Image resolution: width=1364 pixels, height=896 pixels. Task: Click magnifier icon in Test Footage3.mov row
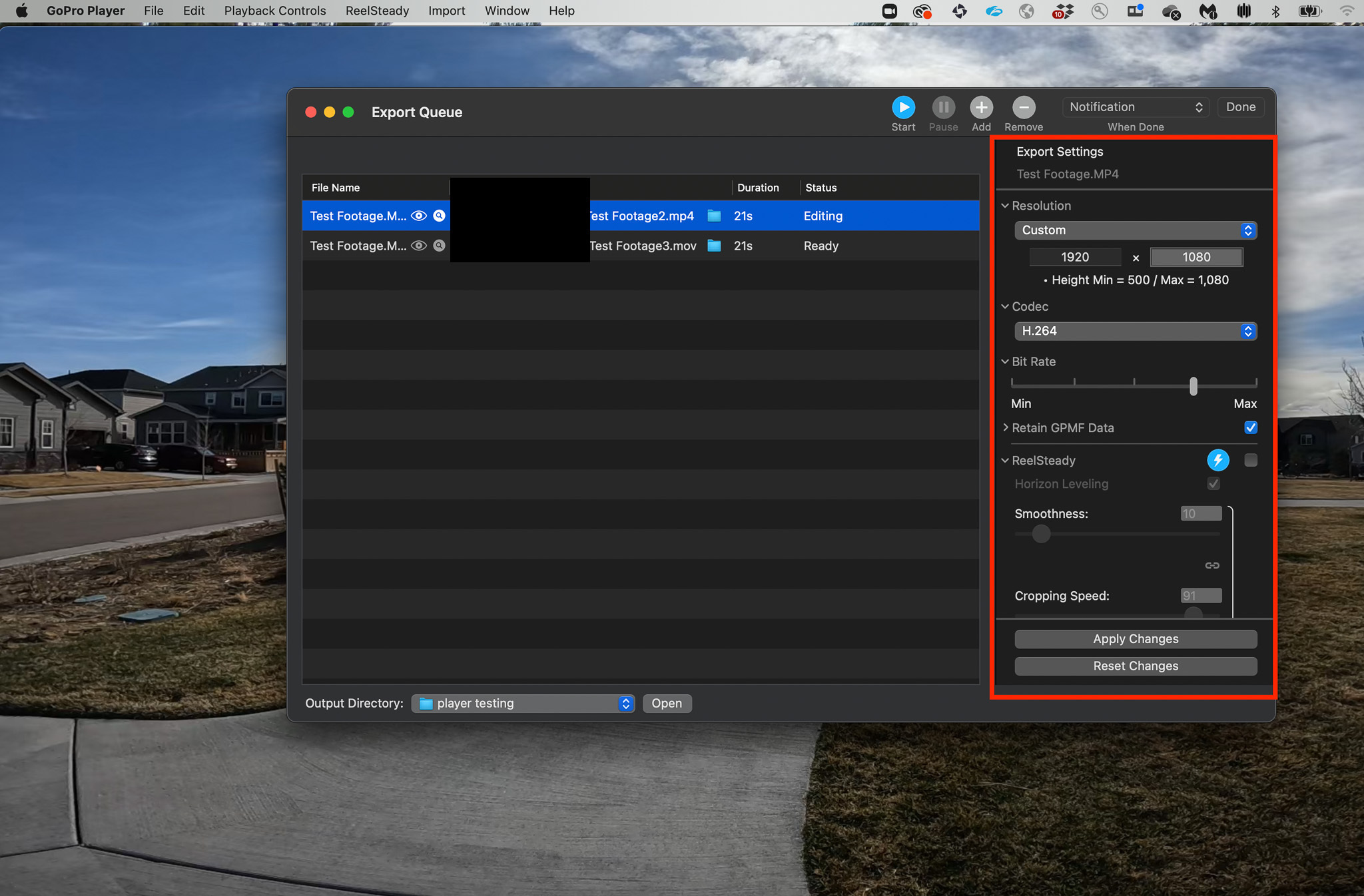pos(439,246)
